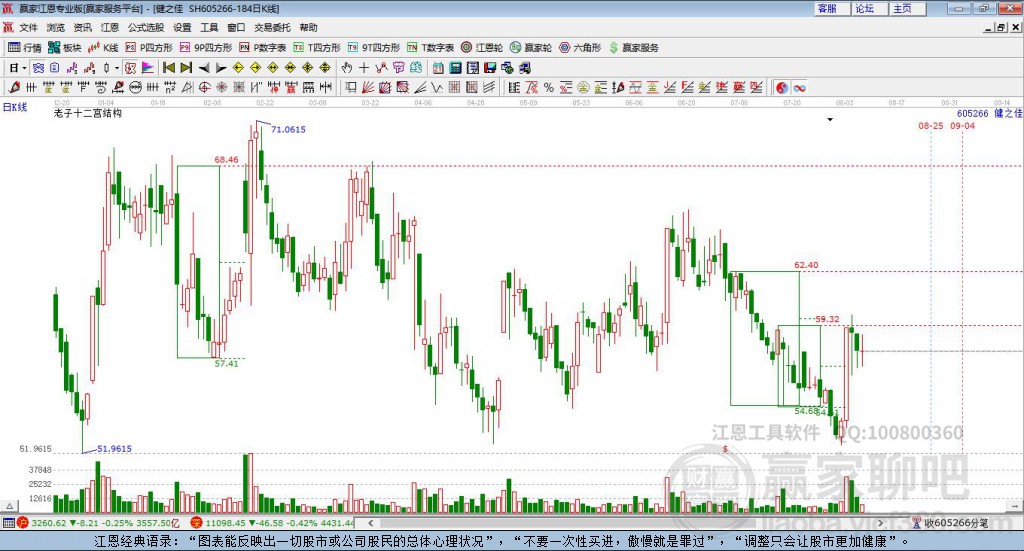Click the 论坛 forum button

click(870, 8)
